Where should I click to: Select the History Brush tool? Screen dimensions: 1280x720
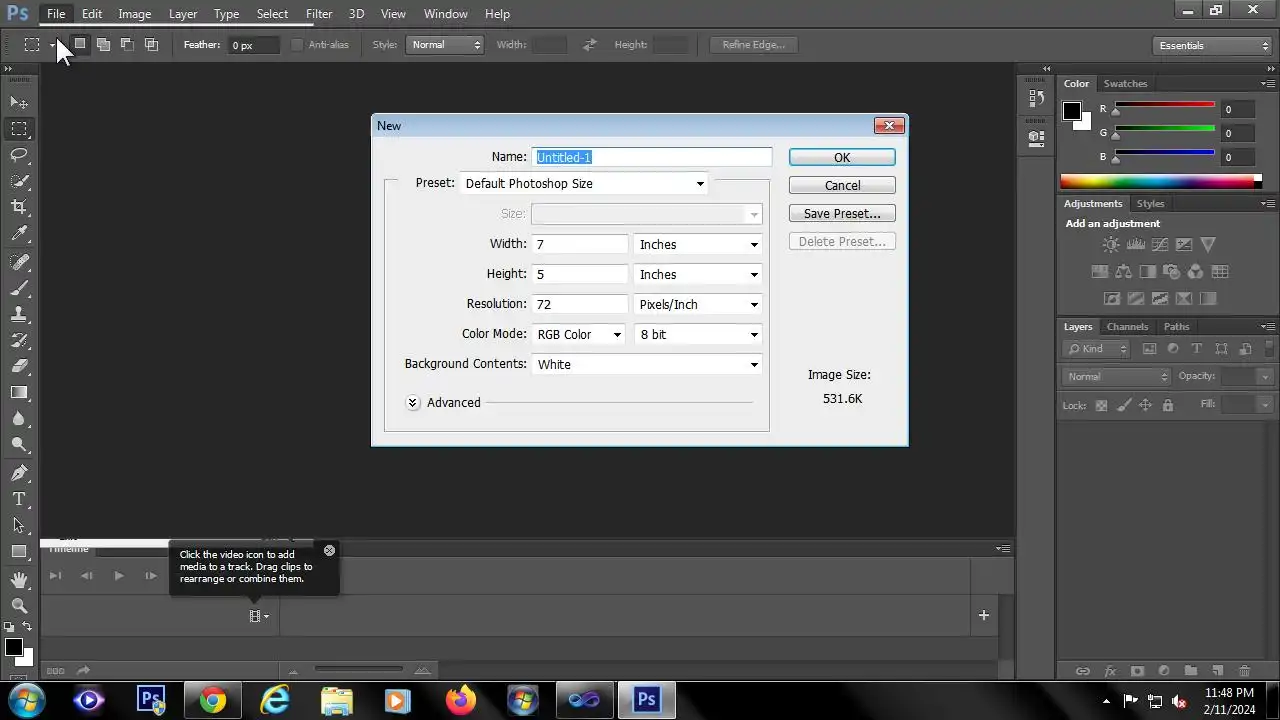click(19, 340)
